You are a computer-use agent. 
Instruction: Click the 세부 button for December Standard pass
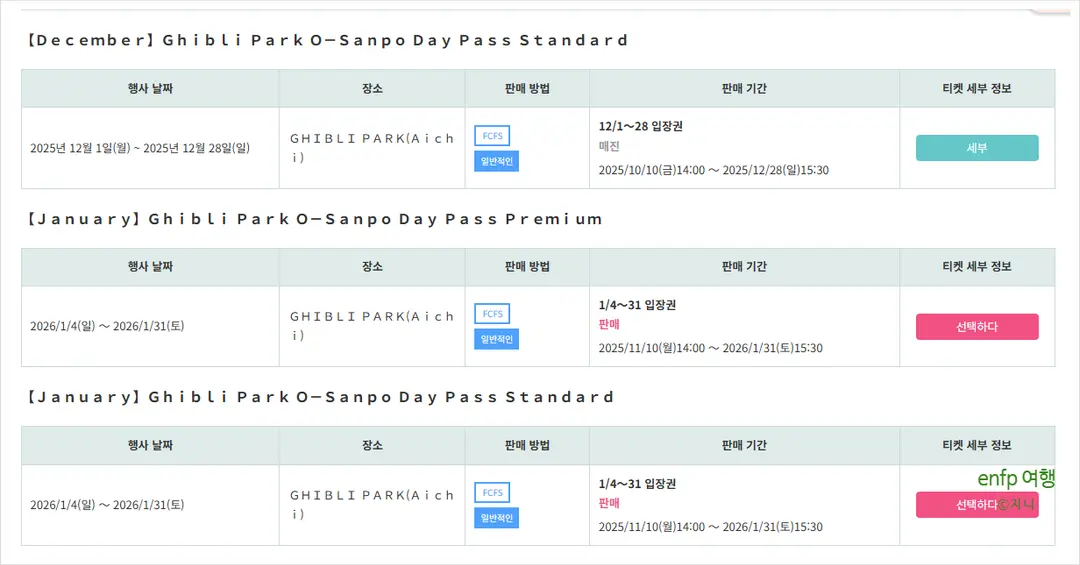pos(977,148)
